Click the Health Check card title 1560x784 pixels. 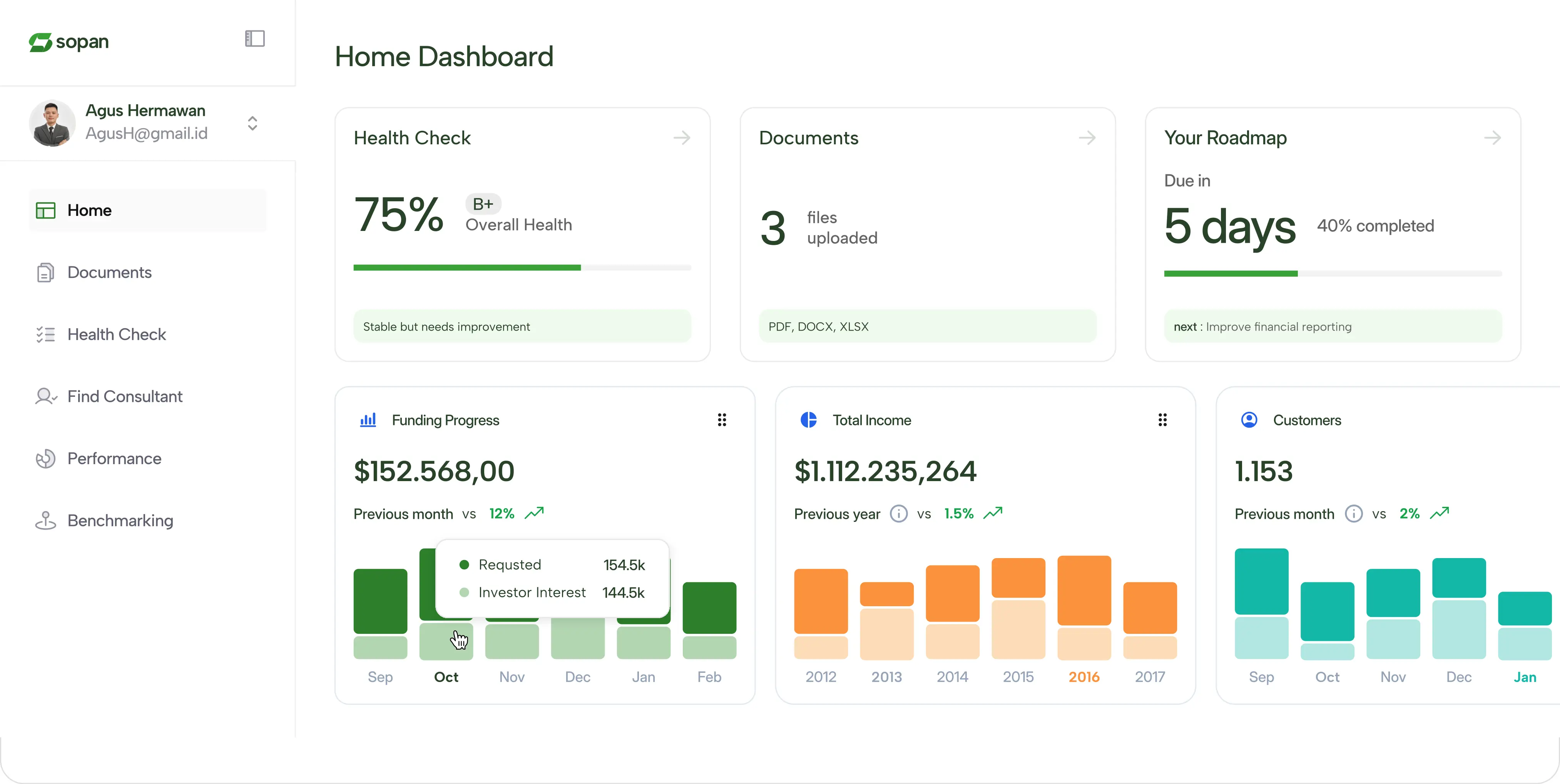[412, 138]
